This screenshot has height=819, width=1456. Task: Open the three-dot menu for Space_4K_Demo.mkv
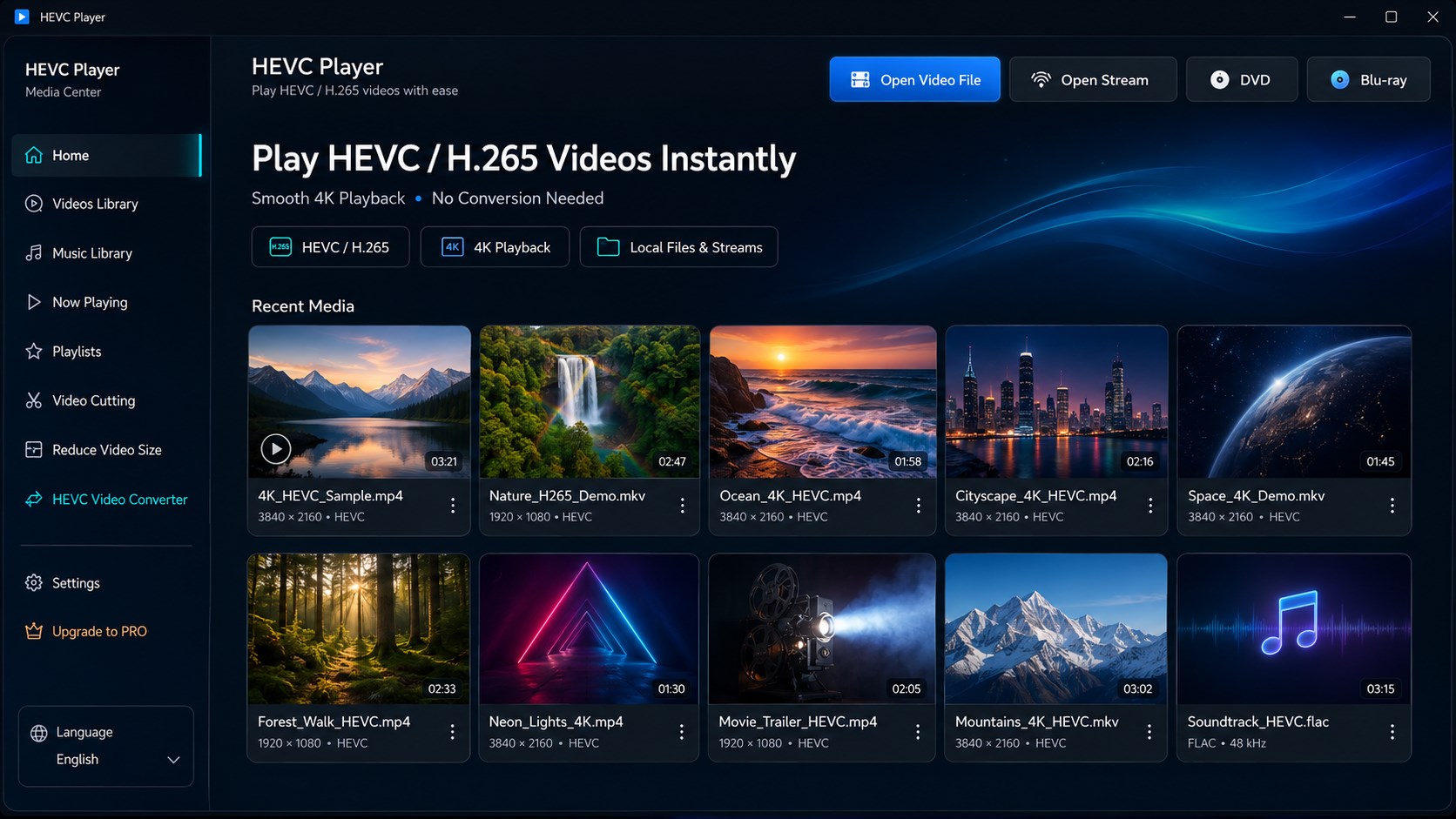click(x=1392, y=505)
